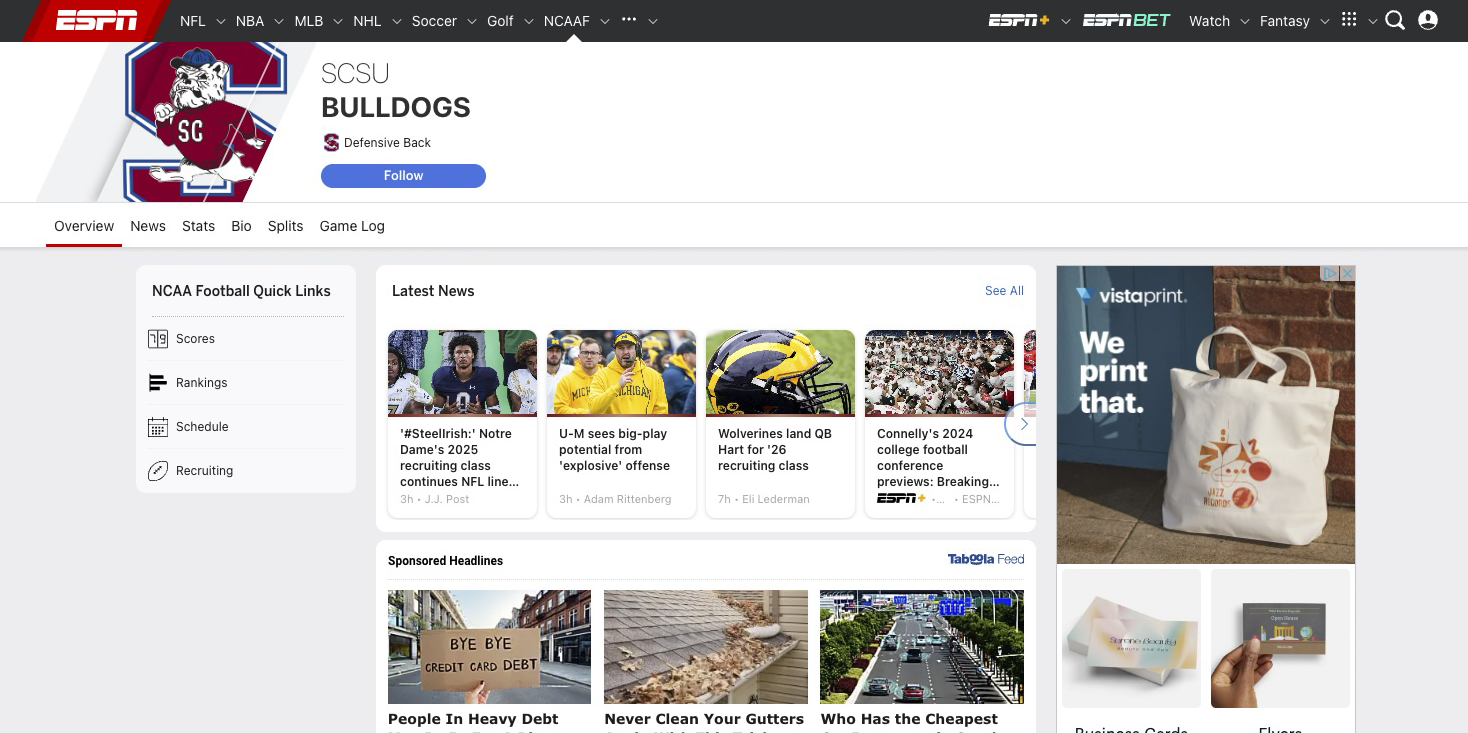Switch to the Stats tab

198,226
